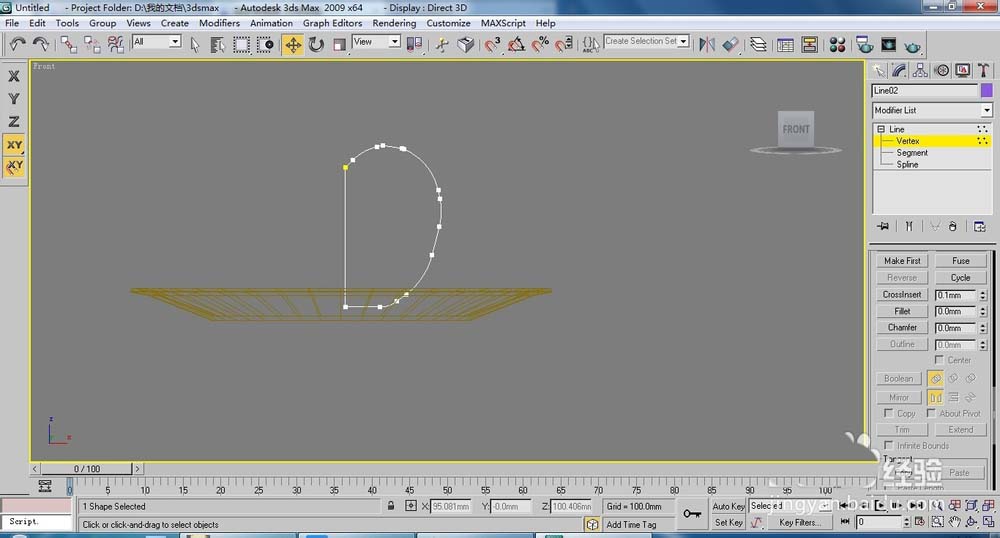Click the Chamfer button

click(902, 328)
